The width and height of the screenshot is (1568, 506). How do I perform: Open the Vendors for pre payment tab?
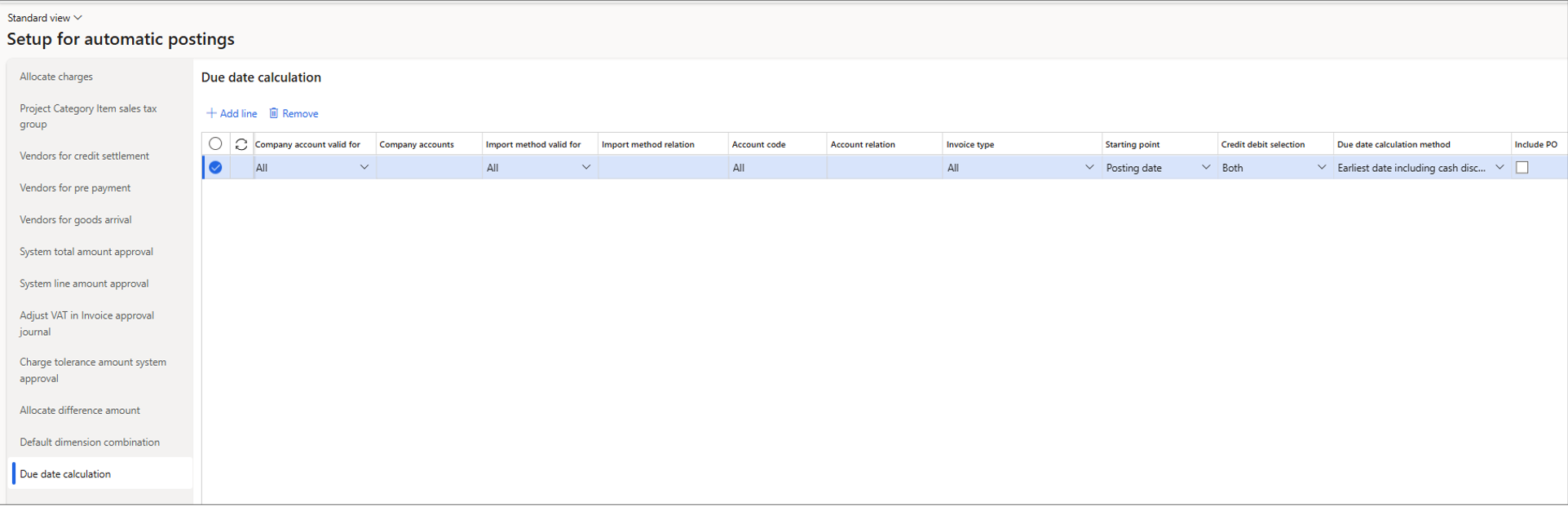coord(75,188)
